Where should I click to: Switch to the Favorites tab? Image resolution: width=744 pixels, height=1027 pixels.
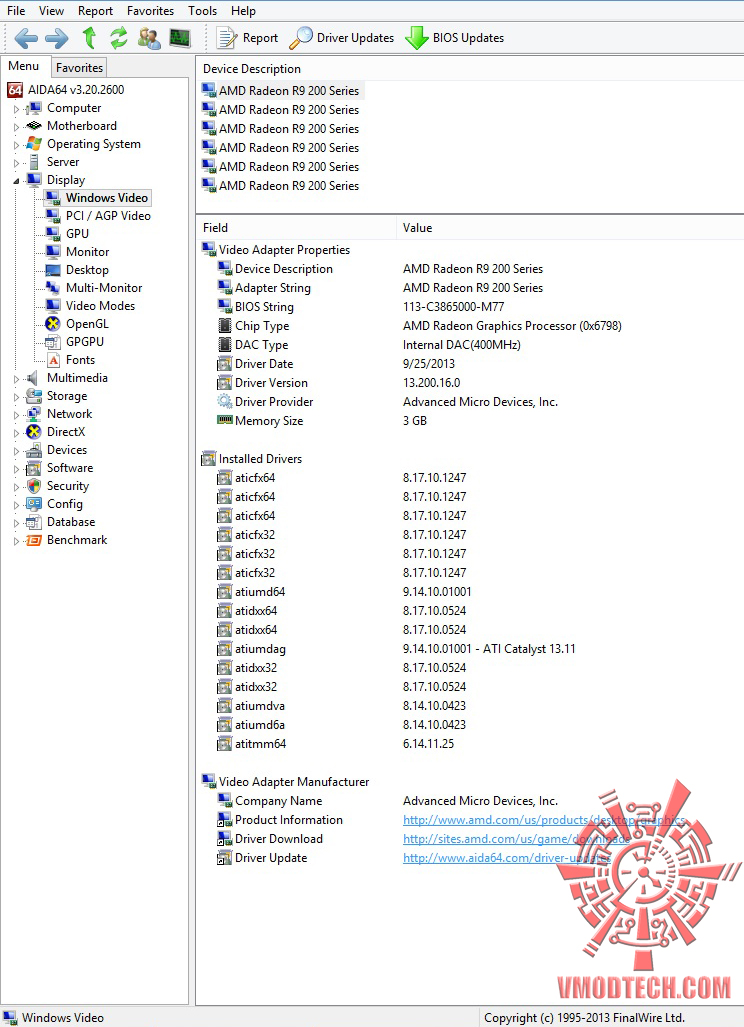79,67
